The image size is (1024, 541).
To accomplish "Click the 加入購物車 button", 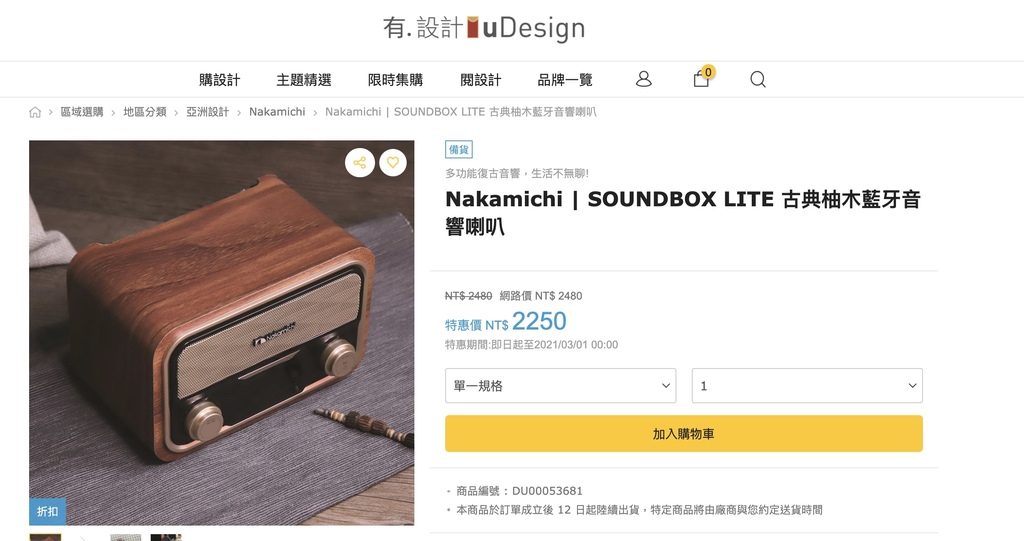I will (684, 434).
